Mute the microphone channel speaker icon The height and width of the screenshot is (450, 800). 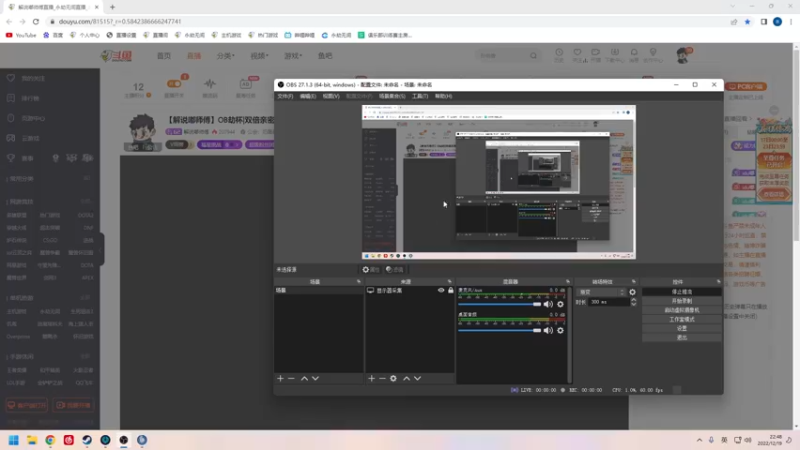click(x=548, y=304)
